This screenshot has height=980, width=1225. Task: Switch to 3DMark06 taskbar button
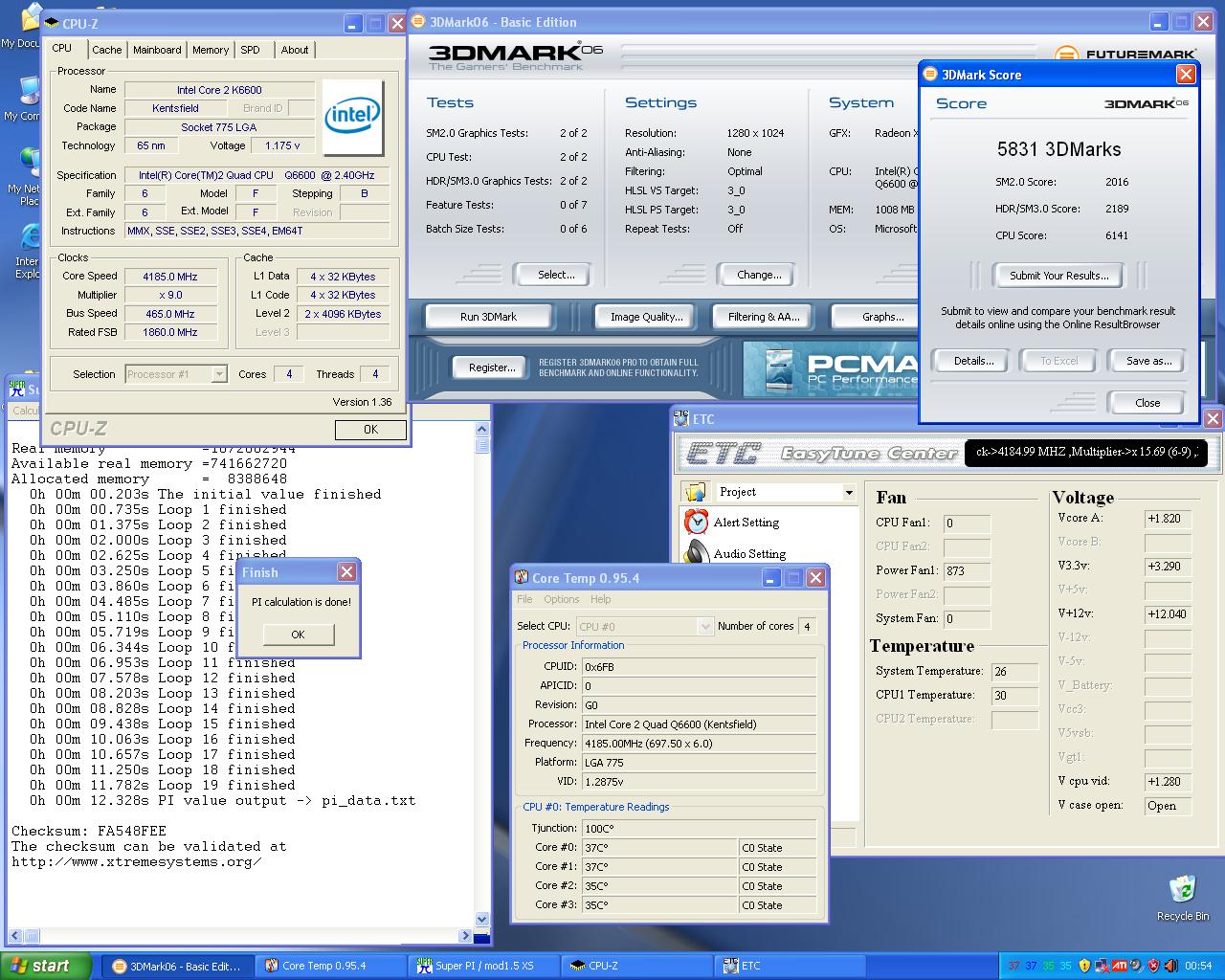pos(177,966)
